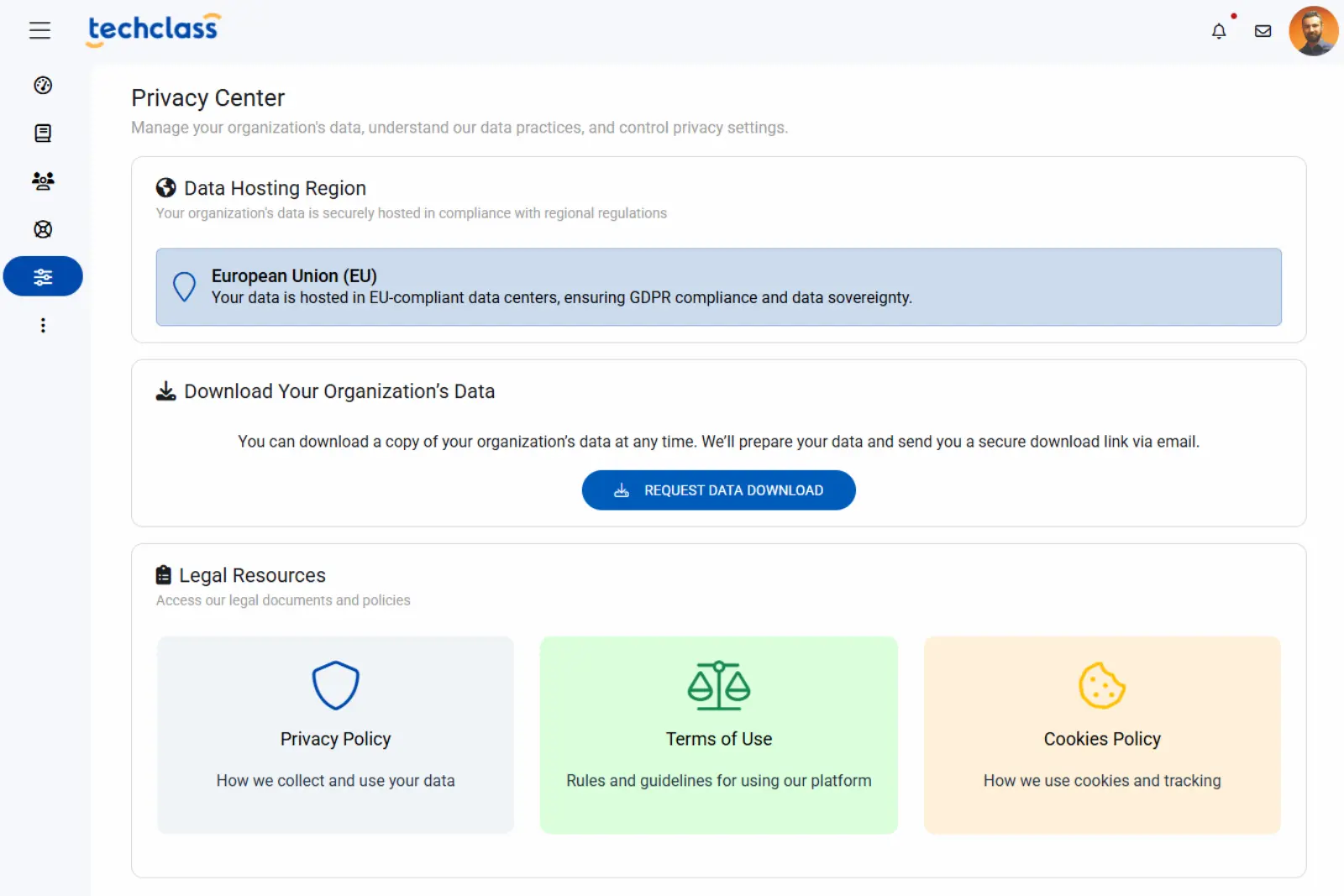Screen dimensions: 1344x896
Task: Expand the three-dot overflow menu in sidebar
Action: point(42,325)
